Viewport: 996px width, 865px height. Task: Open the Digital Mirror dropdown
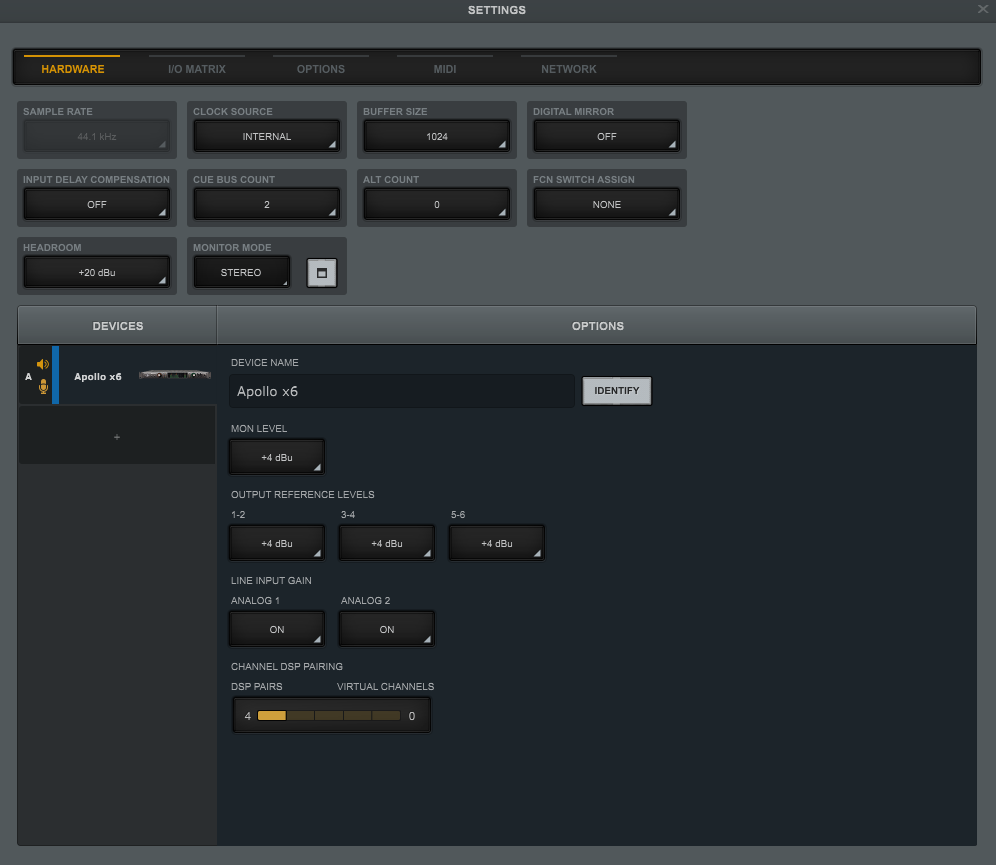(x=607, y=136)
